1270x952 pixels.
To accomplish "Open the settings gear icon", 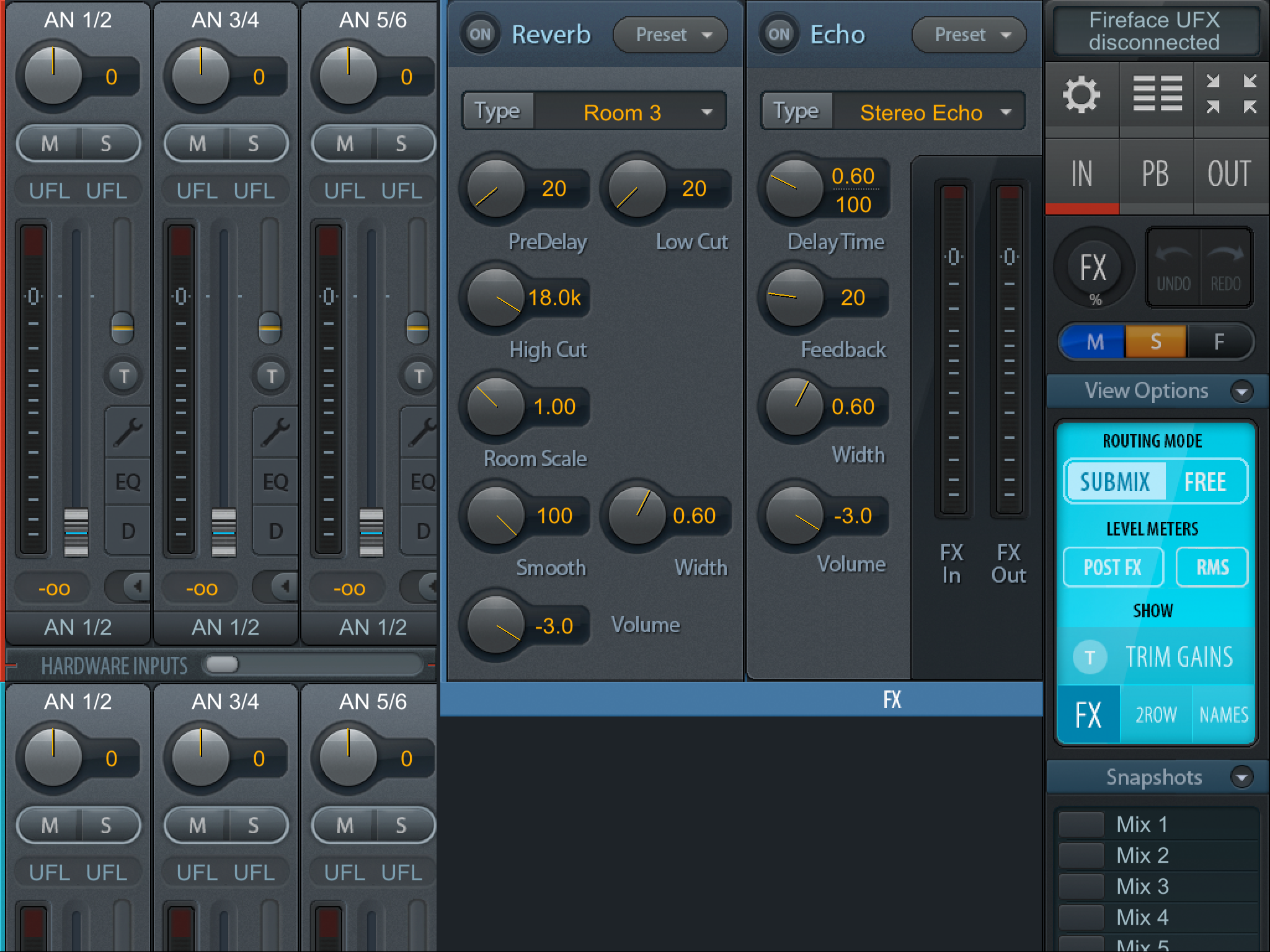I will tap(1081, 95).
